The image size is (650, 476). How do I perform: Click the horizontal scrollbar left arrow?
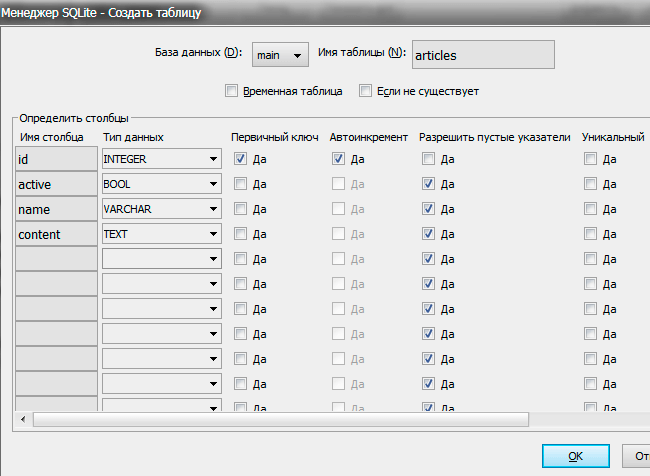pyautogui.click(x=21, y=417)
